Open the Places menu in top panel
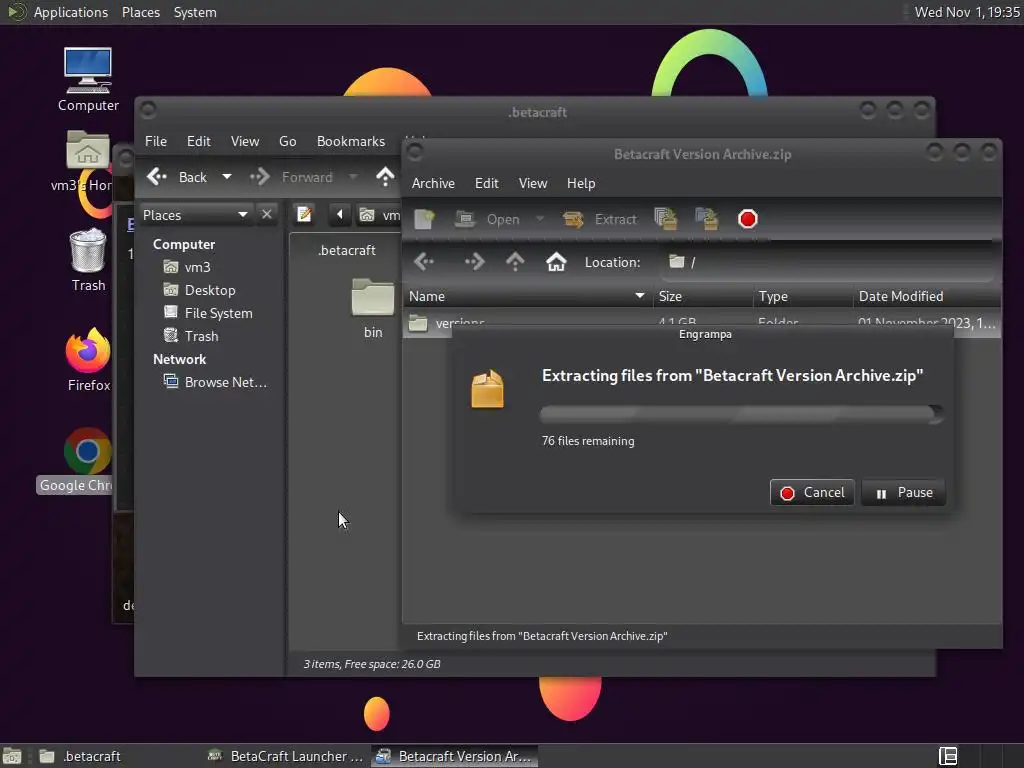The width and height of the screenshot is (1024, 768). 140,12
